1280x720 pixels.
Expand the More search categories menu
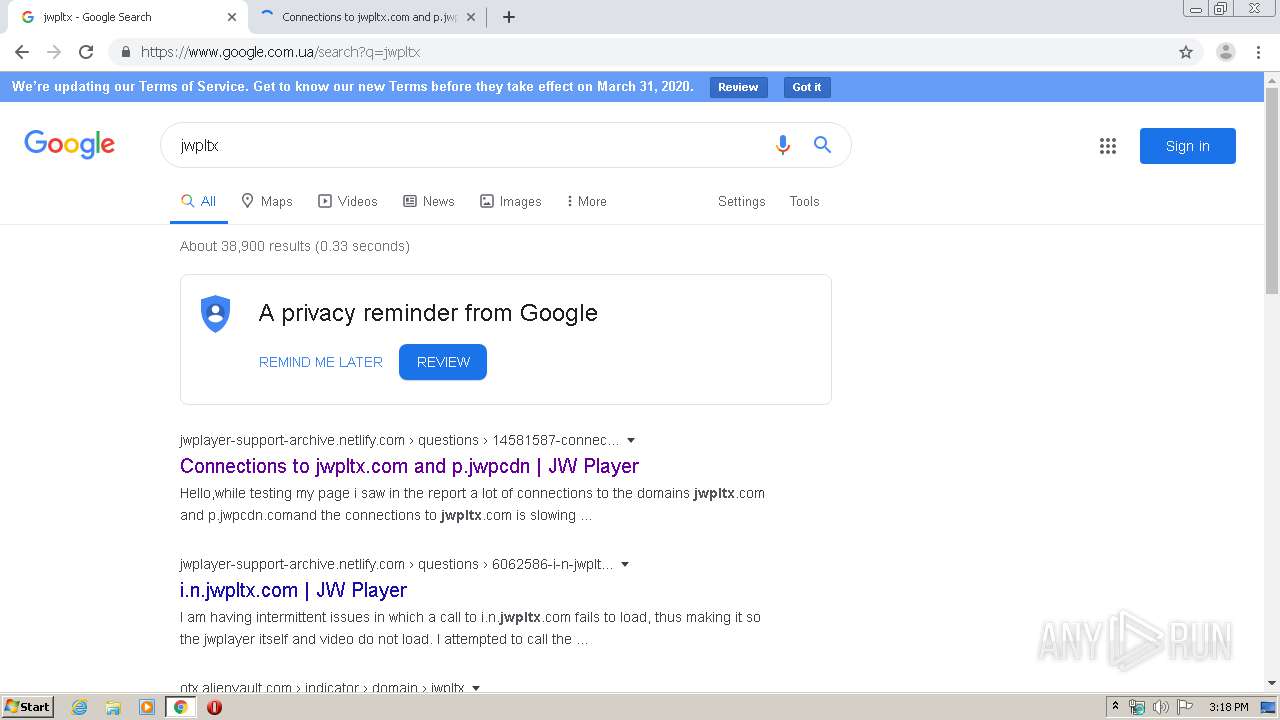(586, 201)
